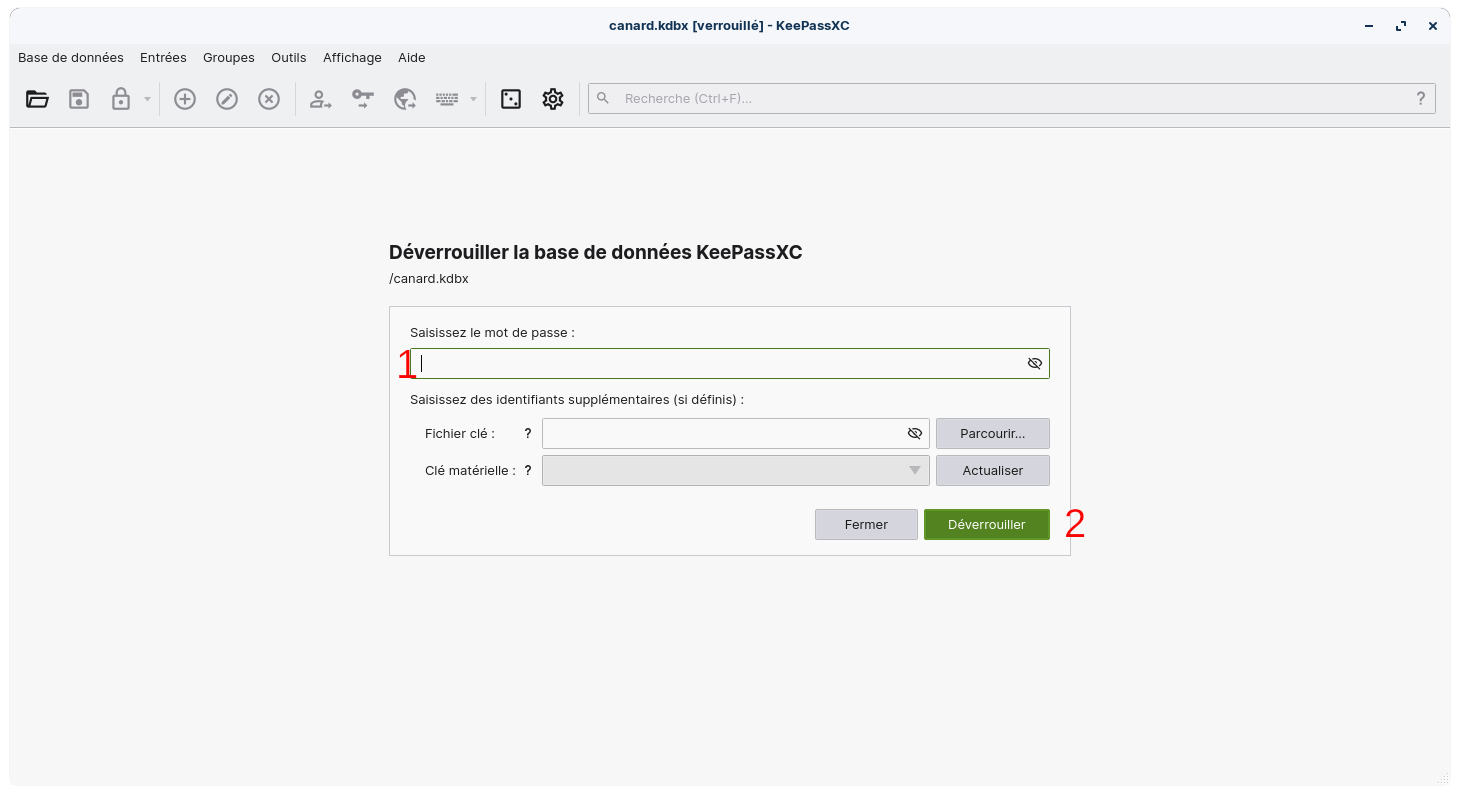Click the edit entry pencil icon
Screen dimensions: 1460x795
pyautogui.click(x=227, y=99)
